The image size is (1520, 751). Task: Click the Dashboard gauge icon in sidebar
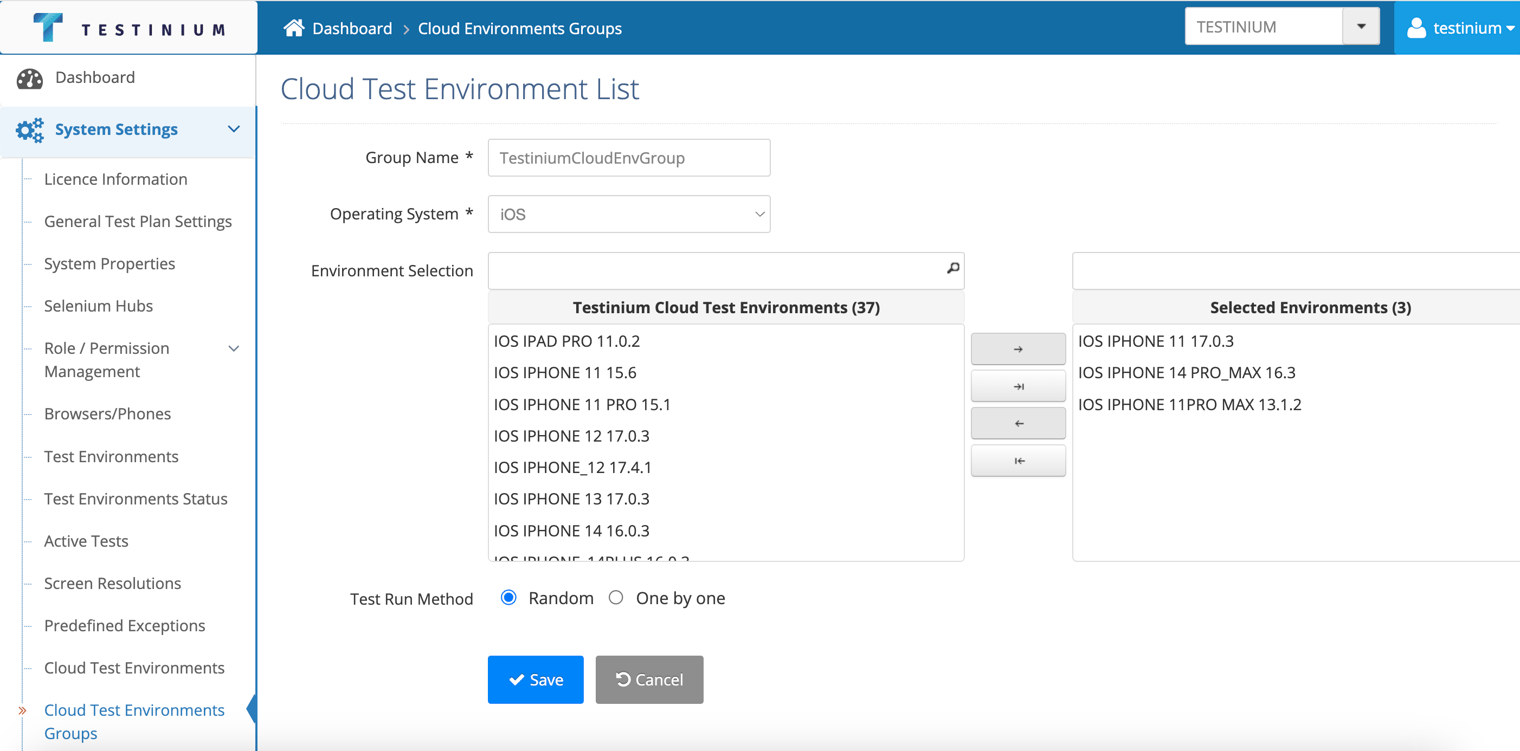click(x=30, y=78)
